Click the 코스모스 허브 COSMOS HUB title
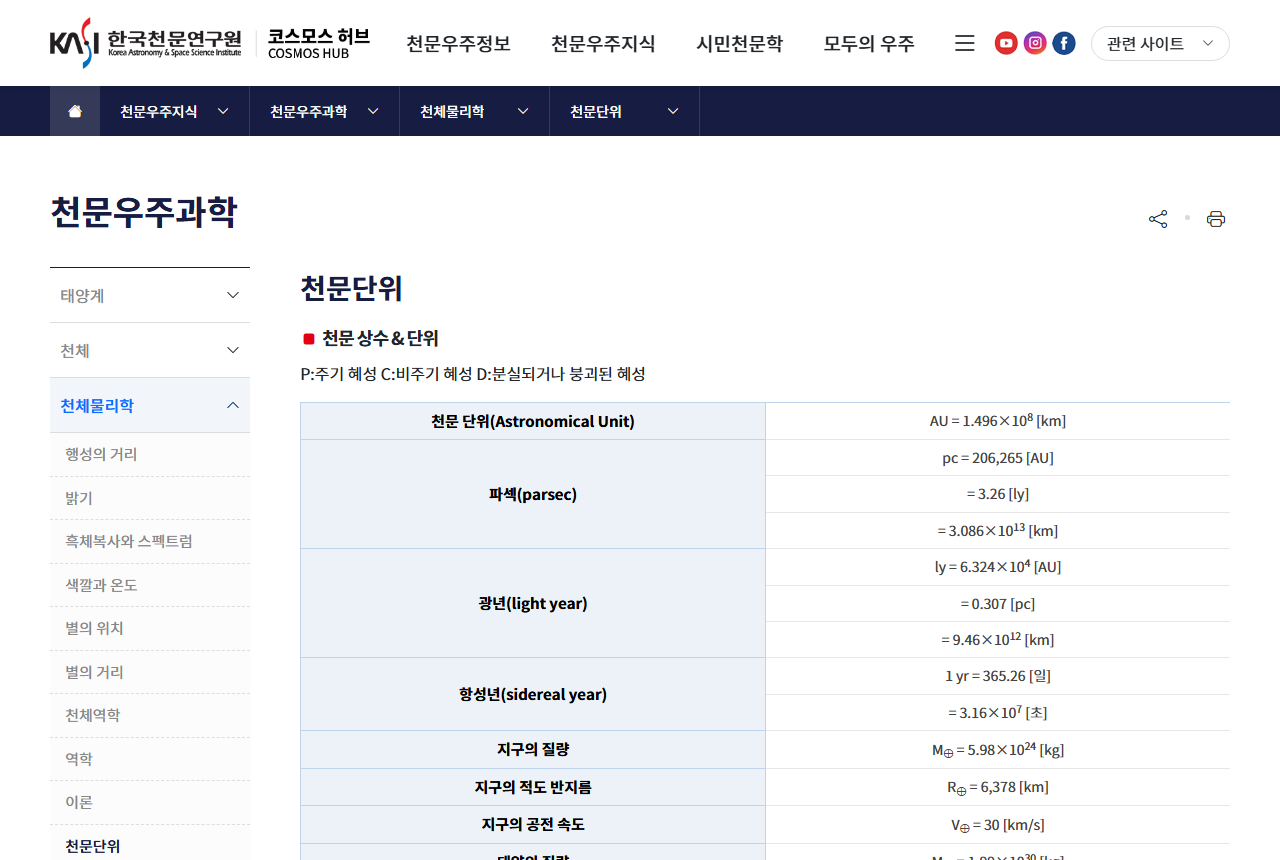 coord(319,43)
